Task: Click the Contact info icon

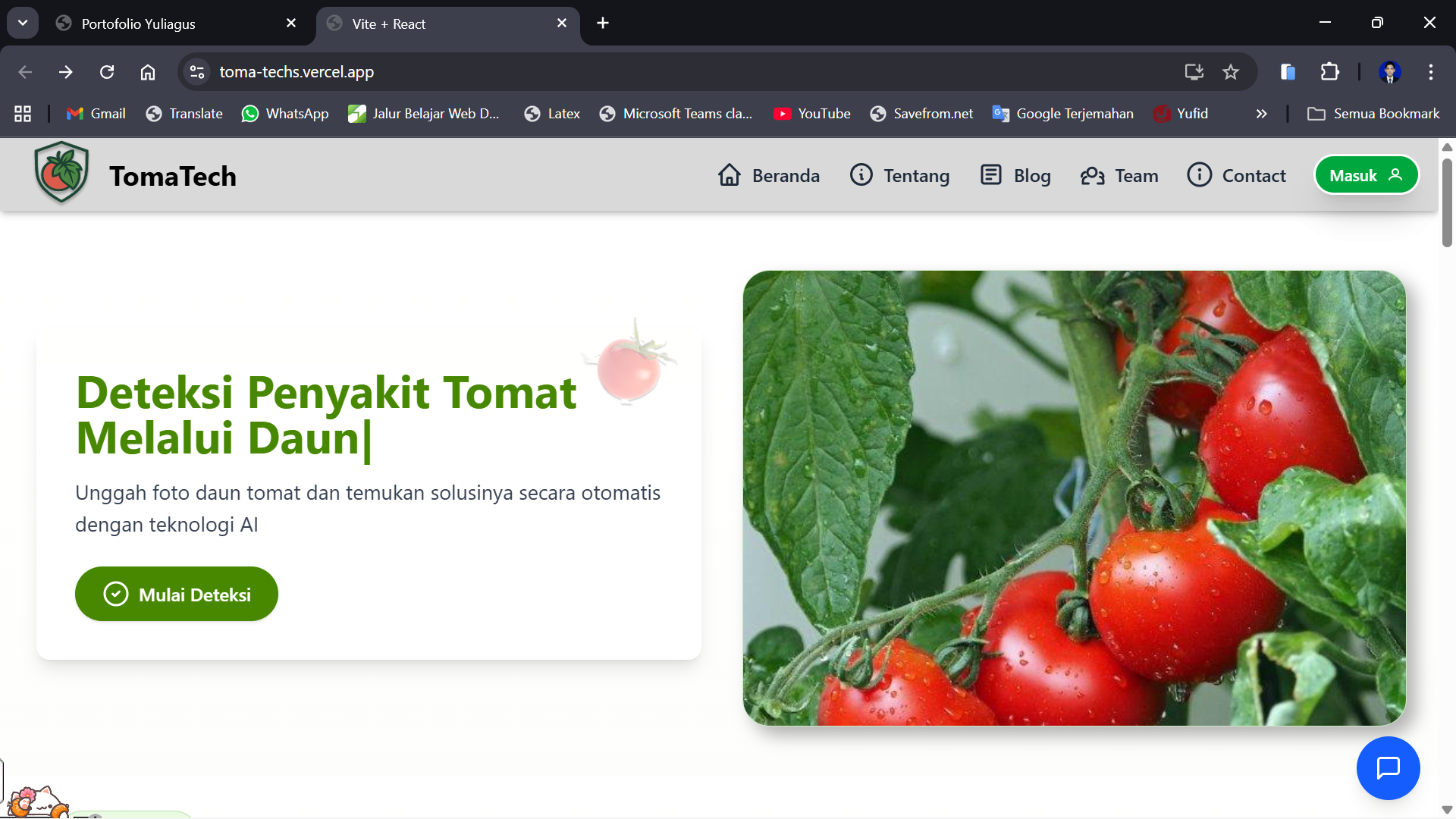Action: coord(1198,174)
